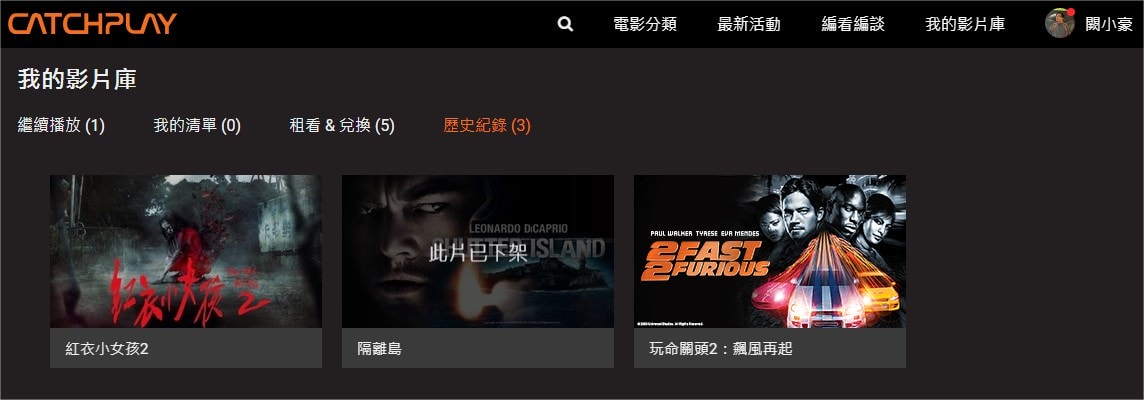This screenshot has width=1144, height=400.
Task: Open 我的影片庫 in top navigation
Action: tap(965, 24)
